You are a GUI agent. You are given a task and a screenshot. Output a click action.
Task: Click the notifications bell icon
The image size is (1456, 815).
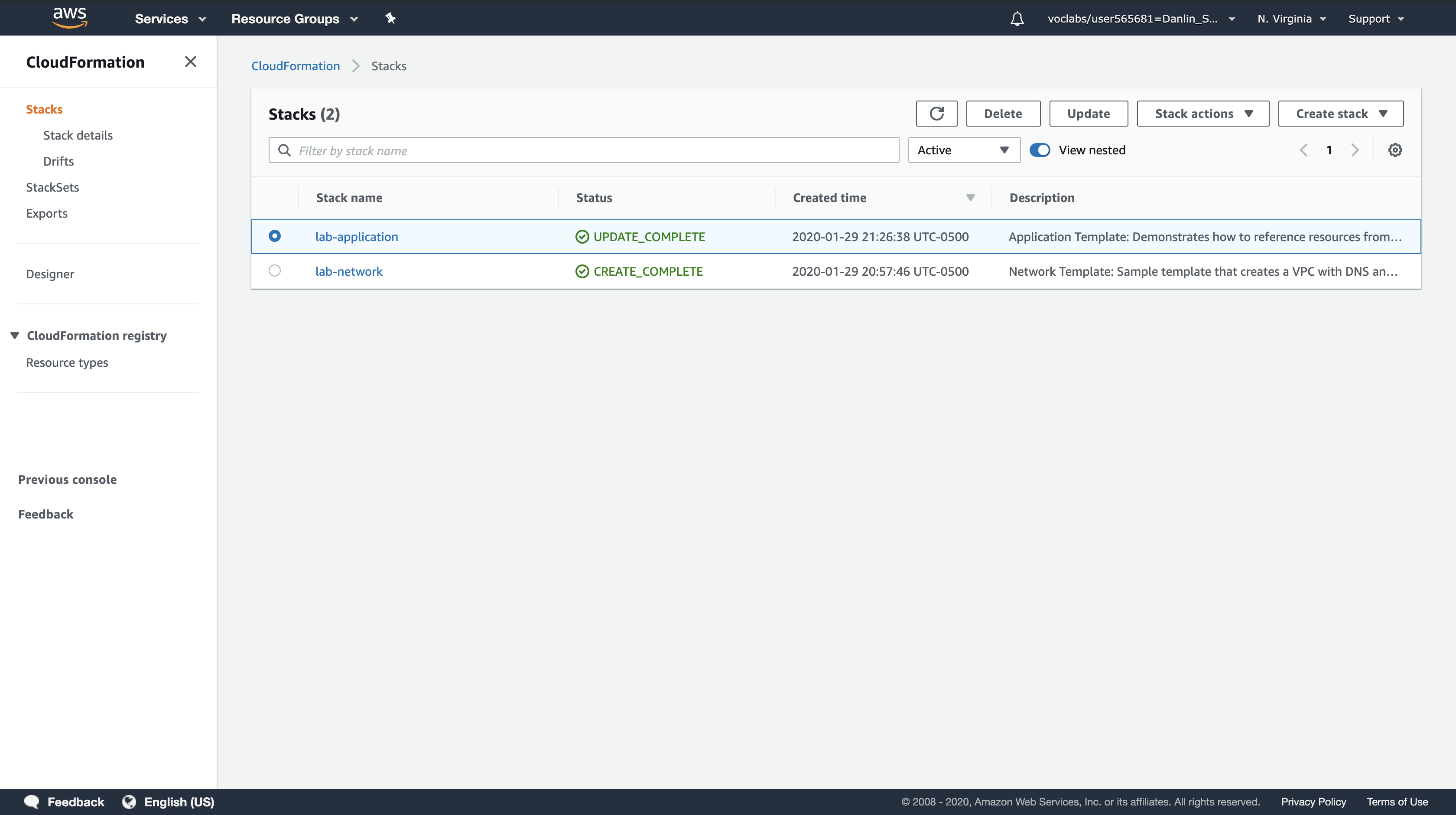coord(1017,19)
